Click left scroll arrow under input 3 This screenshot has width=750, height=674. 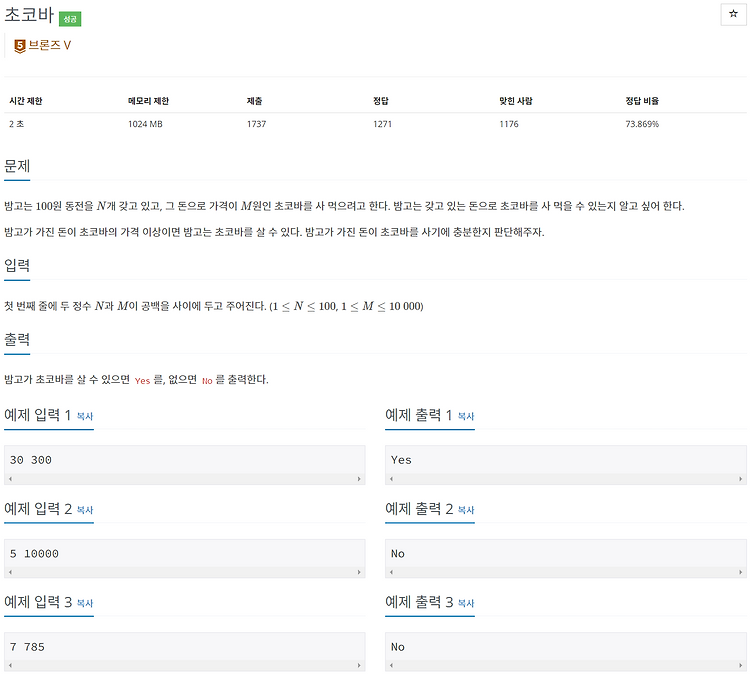(11, 665)
